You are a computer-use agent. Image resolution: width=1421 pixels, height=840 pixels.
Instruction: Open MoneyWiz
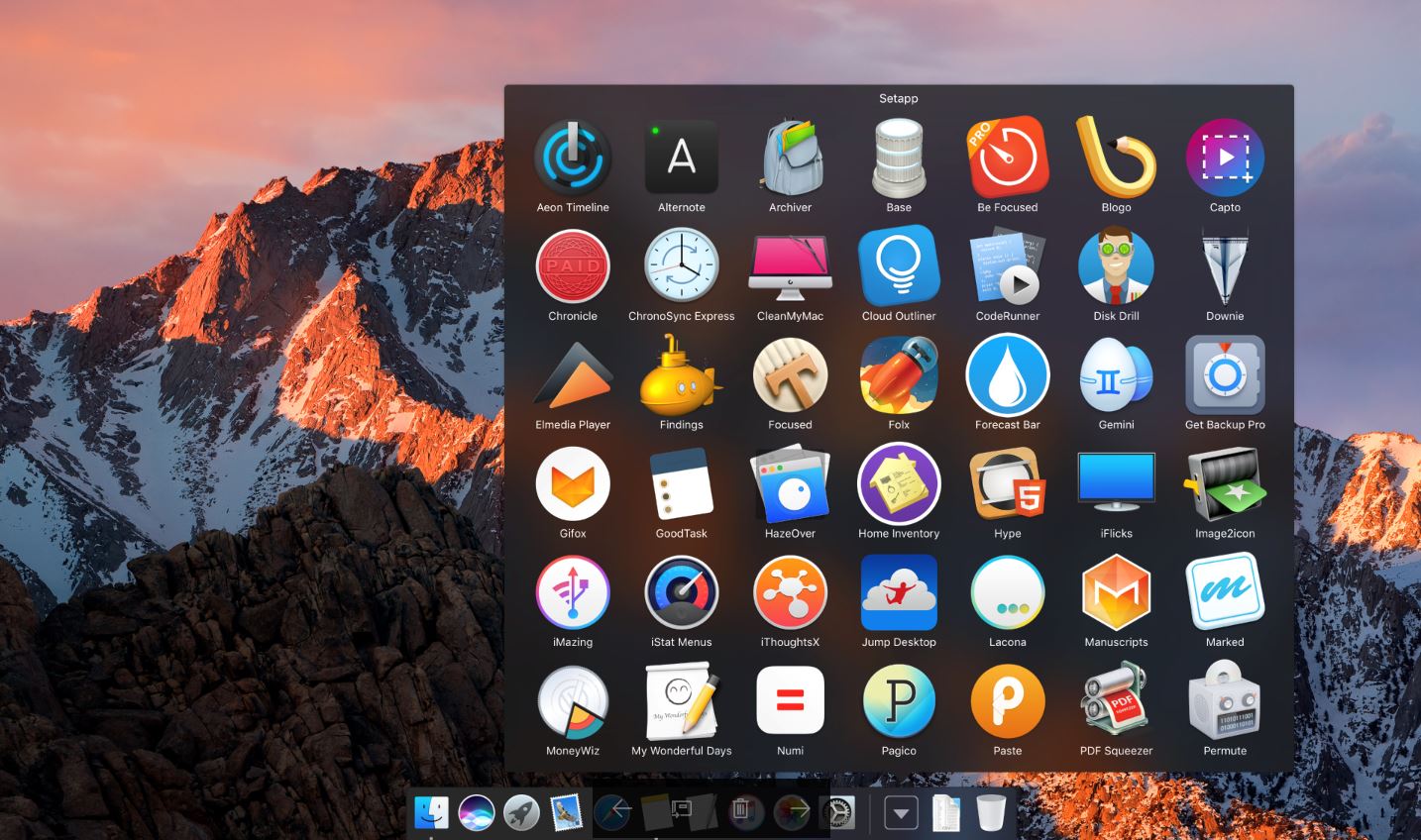[x=573, y=701]
